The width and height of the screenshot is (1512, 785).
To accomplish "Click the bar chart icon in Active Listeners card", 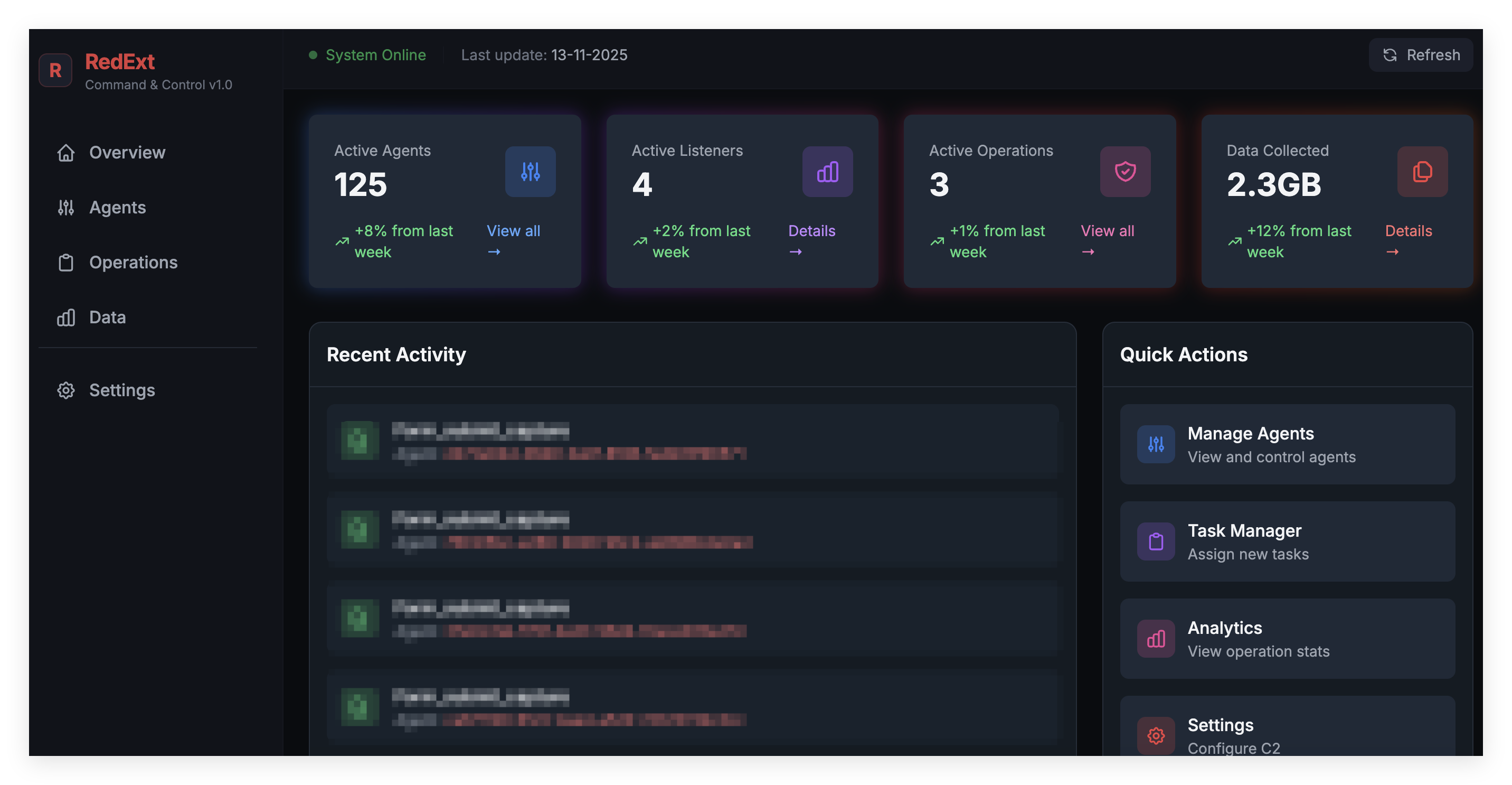I will click(827, 172).
